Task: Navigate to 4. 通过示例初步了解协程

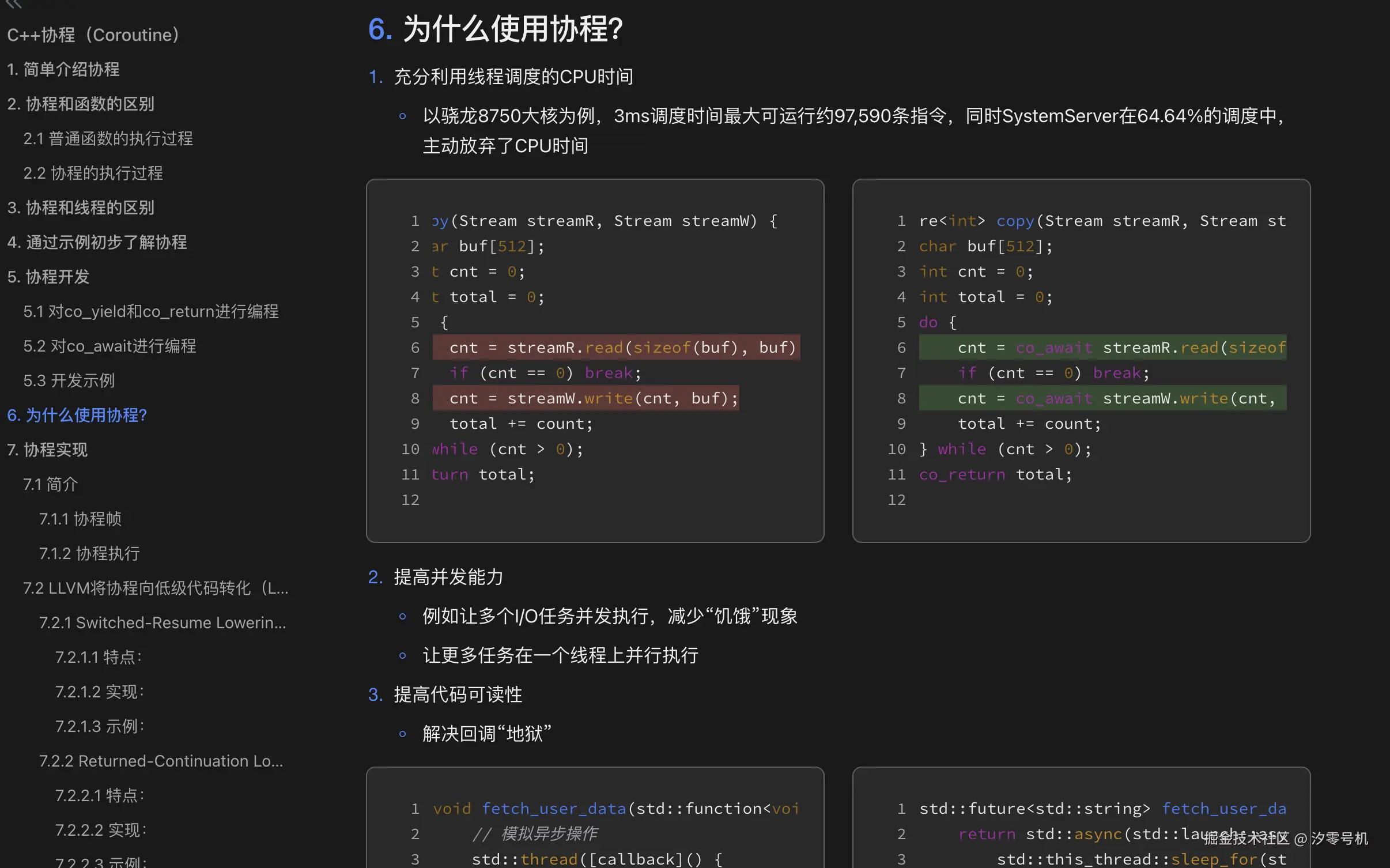Action: point(97,242)
